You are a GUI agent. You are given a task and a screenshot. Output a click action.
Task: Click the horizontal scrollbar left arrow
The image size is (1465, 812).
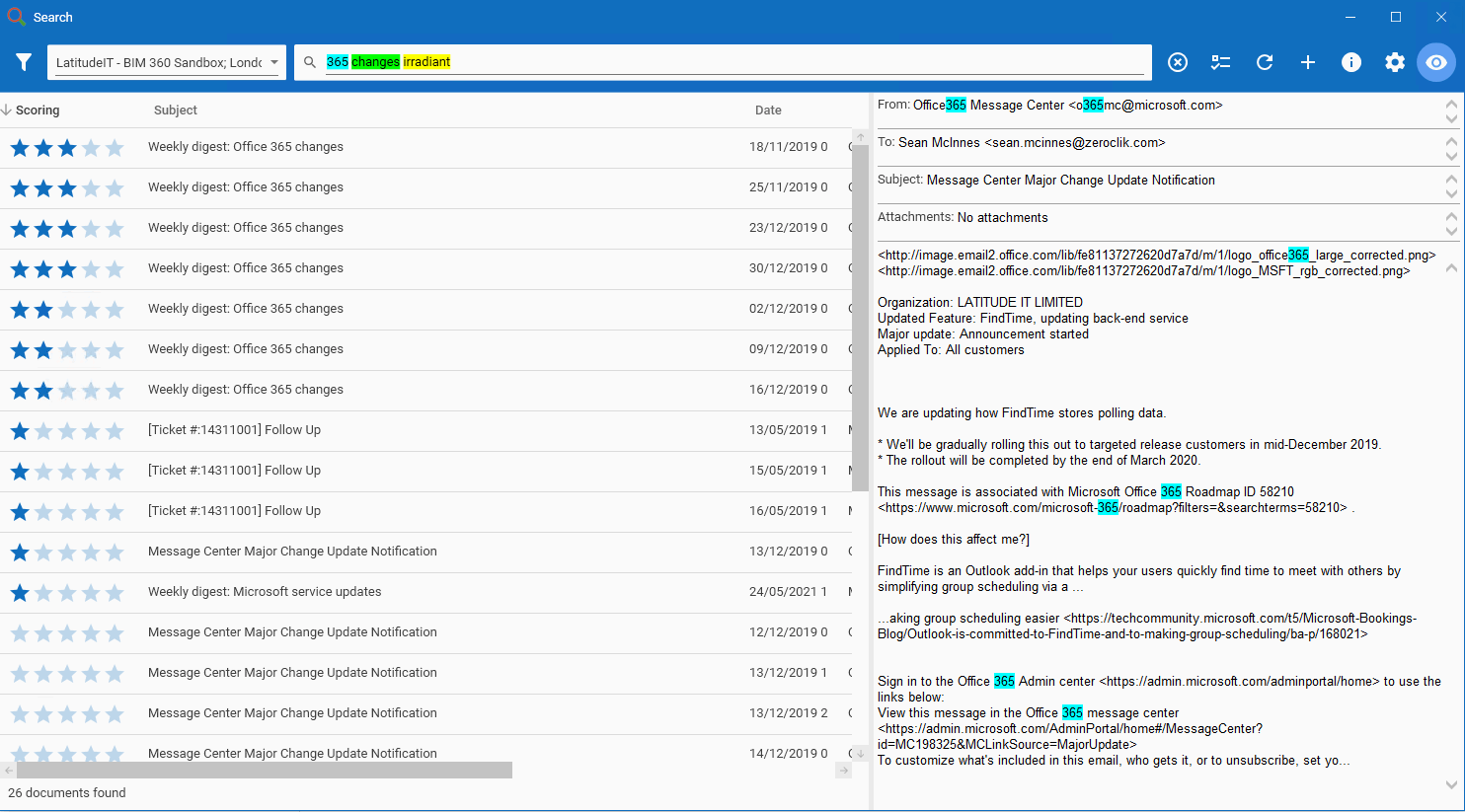(8, 770)
